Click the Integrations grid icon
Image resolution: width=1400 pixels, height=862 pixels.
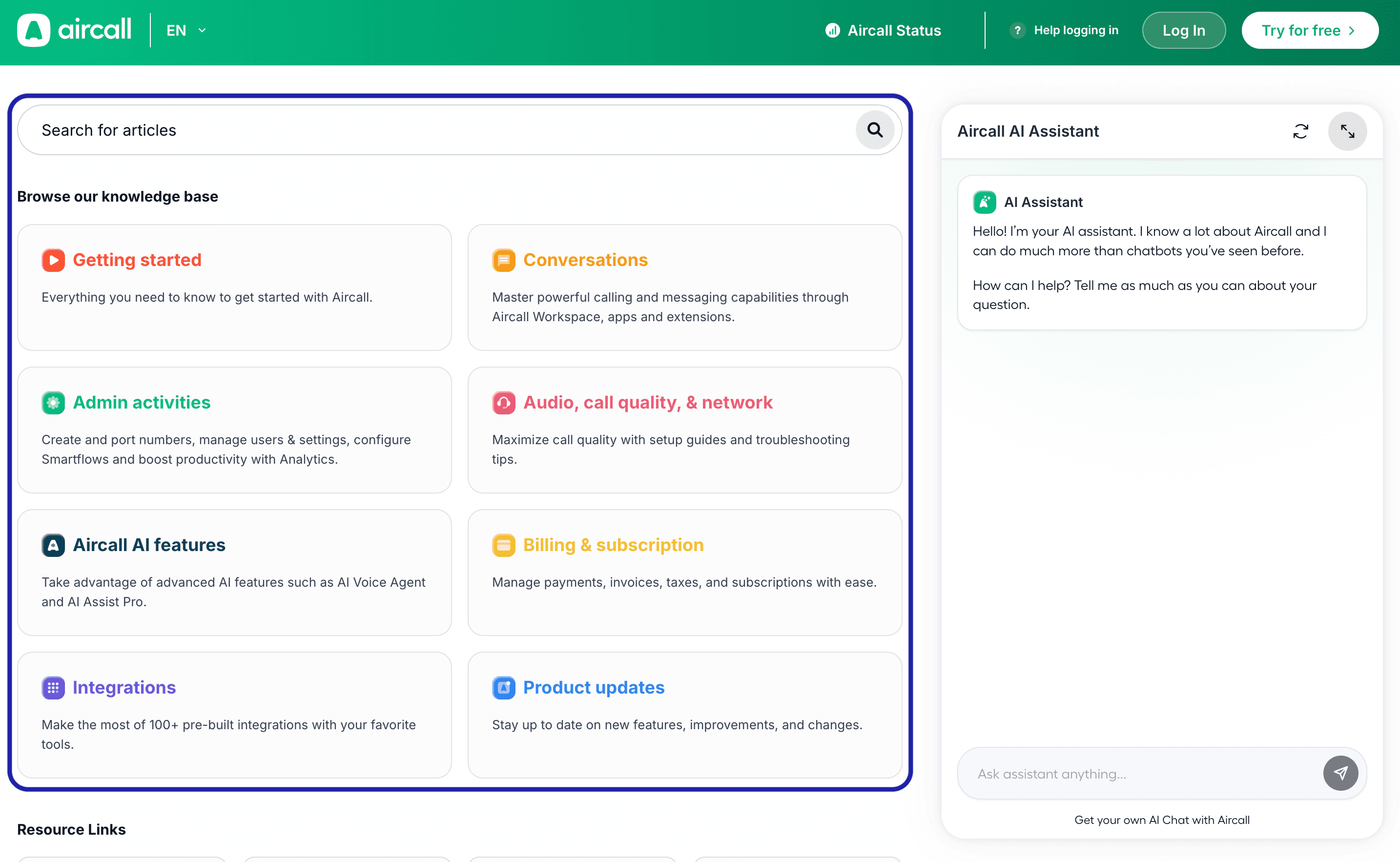tap(53, 688)
